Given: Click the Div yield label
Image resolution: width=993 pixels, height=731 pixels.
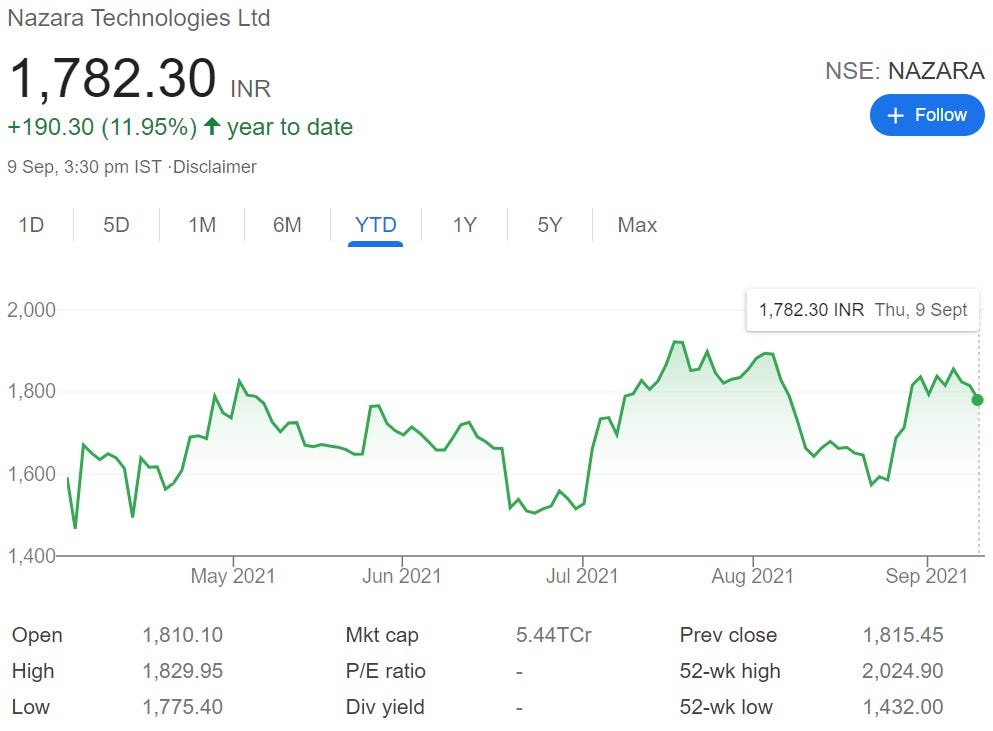Looking at the screenshot, I should [x=385, y=707].
